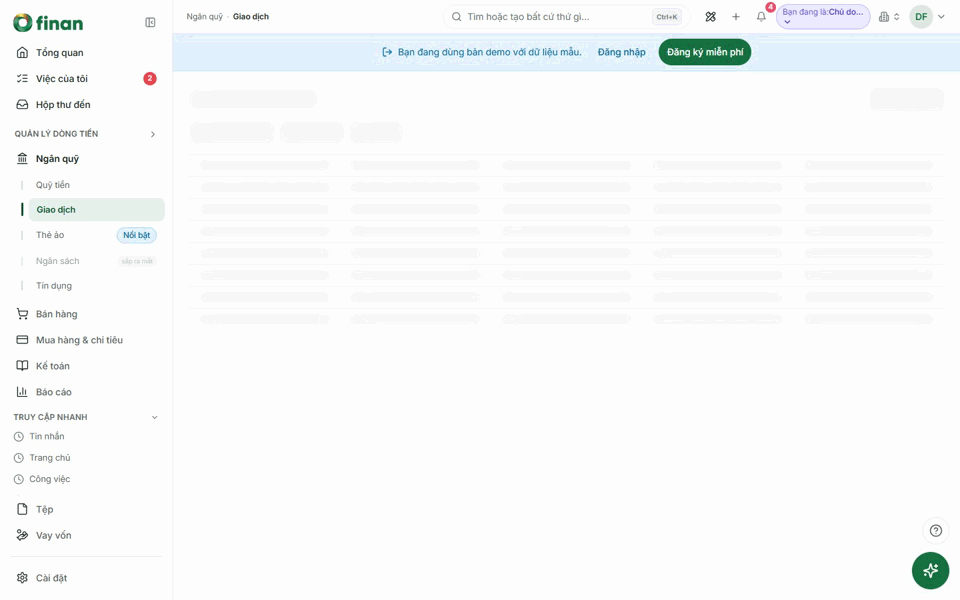This screenshot has height=600, width=960.
Task: Click the Cài đặt gear icon
Action: pos(22,578)
